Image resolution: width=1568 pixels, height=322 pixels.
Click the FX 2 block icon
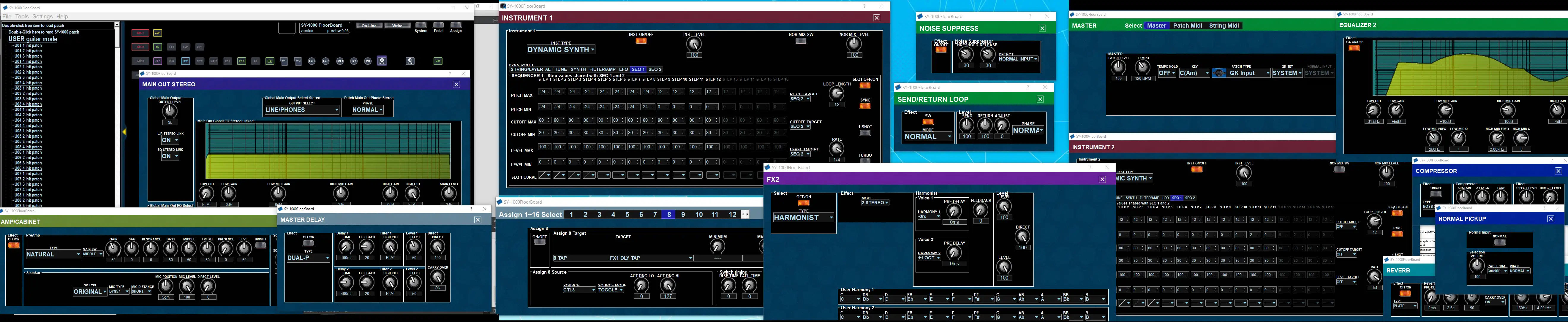point(158,61)
